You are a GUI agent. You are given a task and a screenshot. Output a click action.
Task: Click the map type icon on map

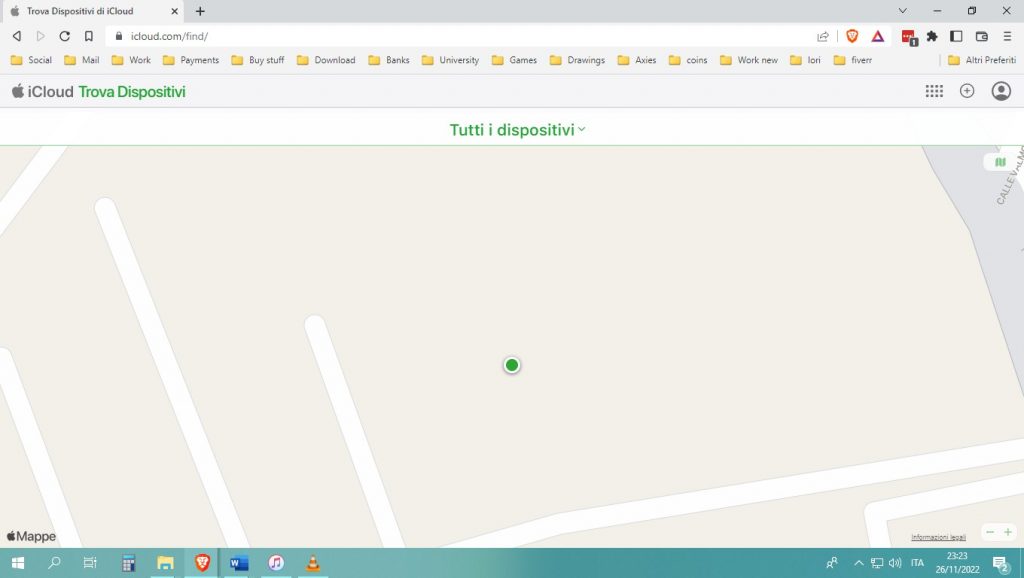point(1000,162)
